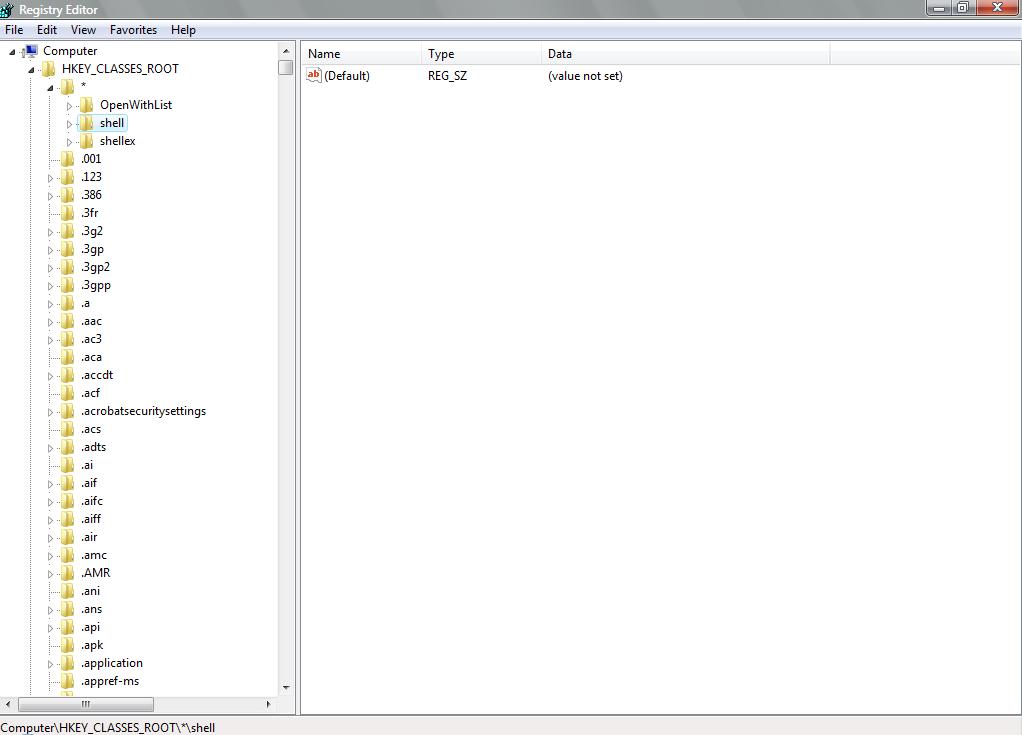
Task: Click the shell key folder icon
Action: [x=87, y=123]
